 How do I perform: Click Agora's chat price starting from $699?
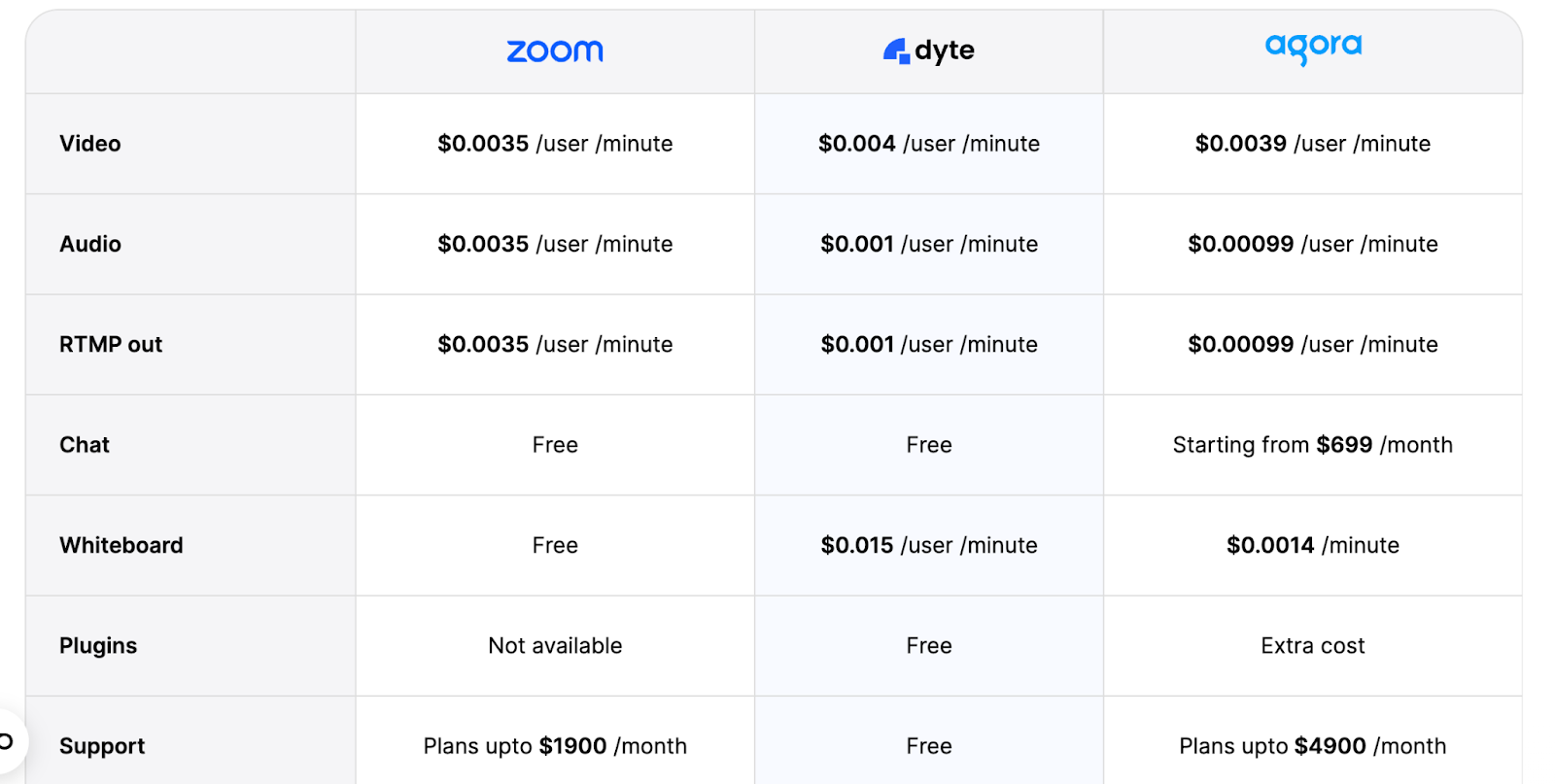point(1313,445)
